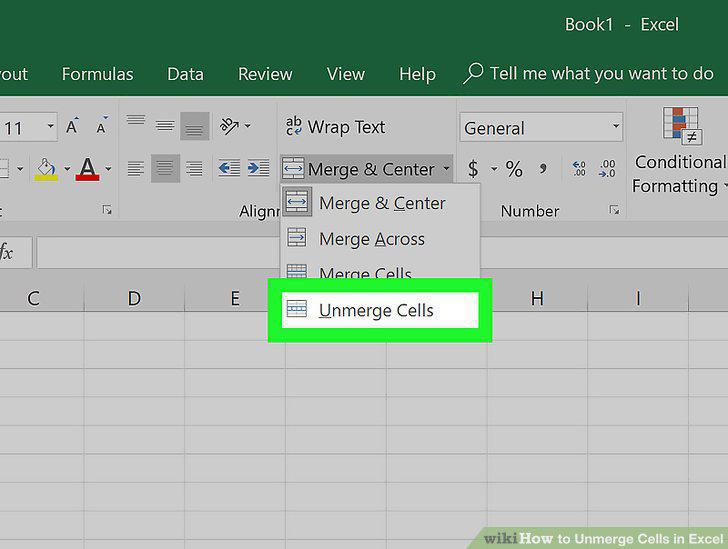Click the Accounting Number Format dollar icon
Viewport: 728px width, 549px height.
click(x=473, y=169)
